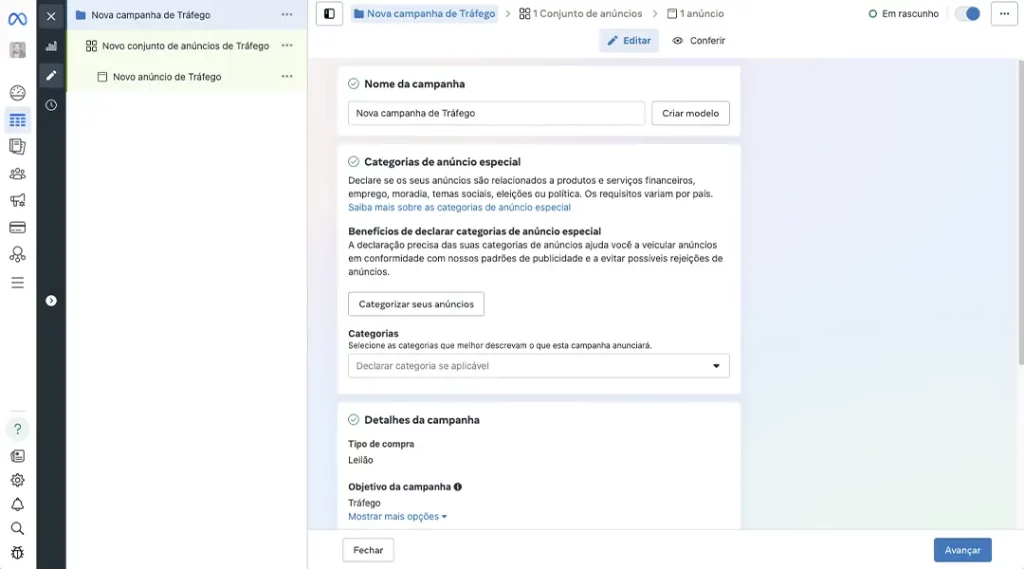1024x569 pixels.
Task: Open options menu for Novo anúncio de Tráfego
Action: point(287,77)
